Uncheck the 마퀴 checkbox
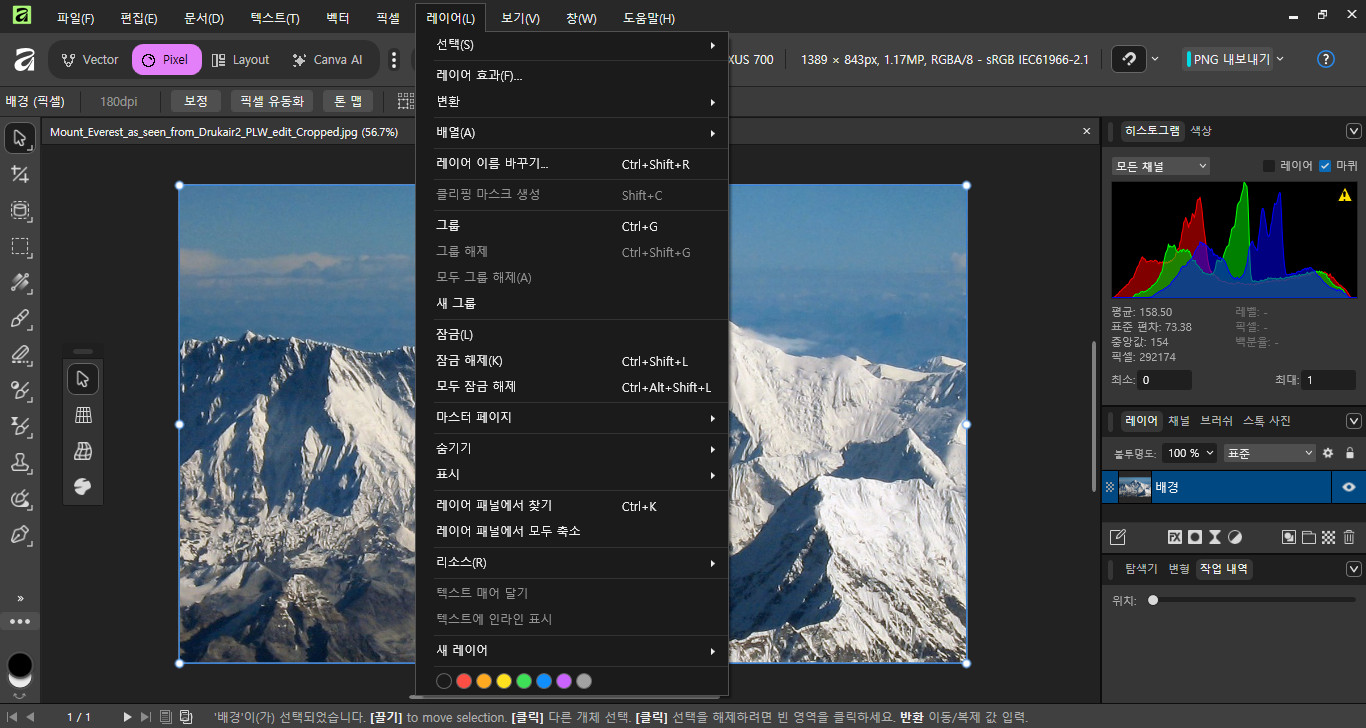Viewport: 1366px width, 728px height. 1325,166
